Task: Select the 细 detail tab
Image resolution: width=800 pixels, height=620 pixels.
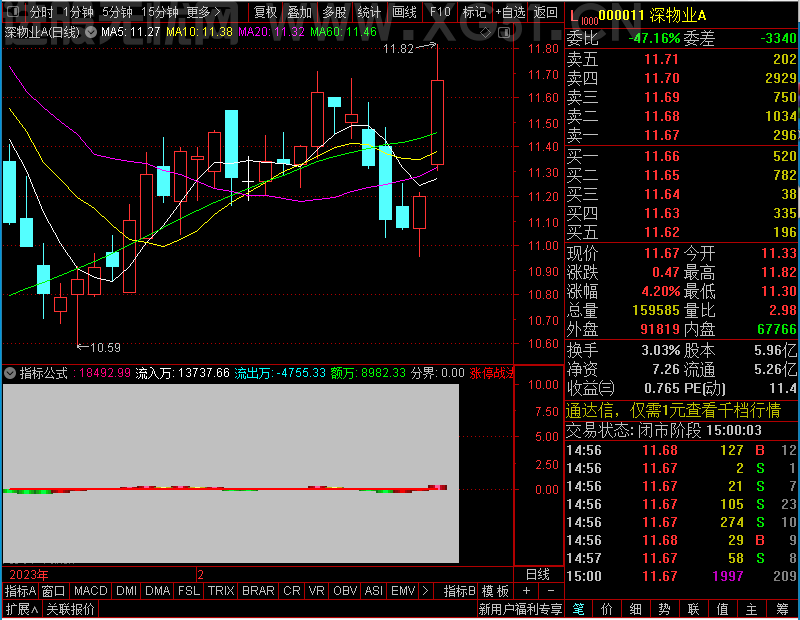Action: click(635, 609)
